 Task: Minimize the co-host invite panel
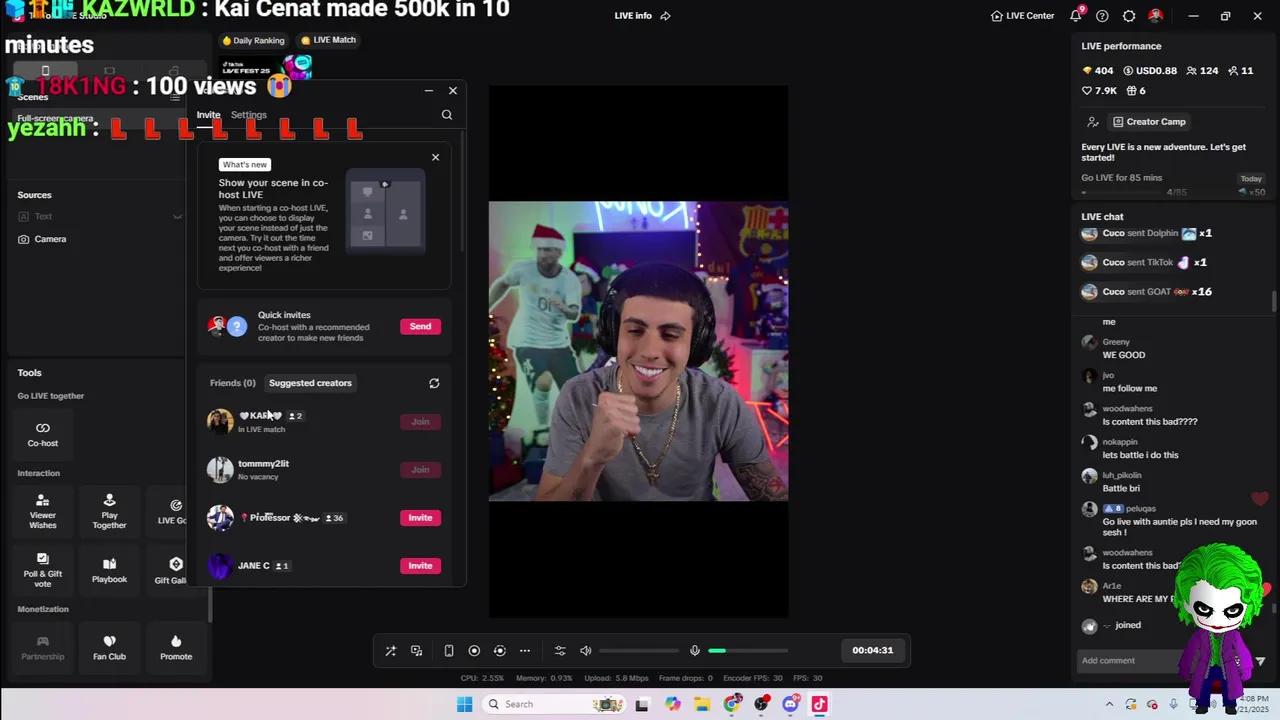[428, 91]
